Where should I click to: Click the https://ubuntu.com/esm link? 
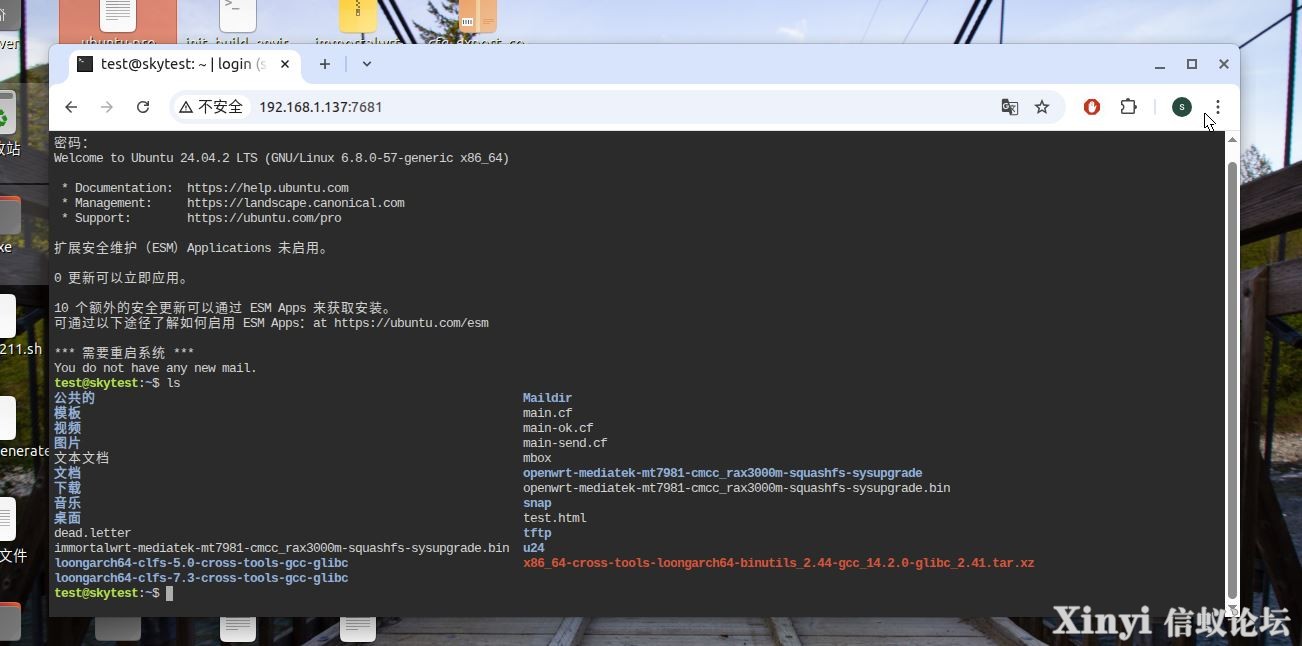(x=411, y=323)
